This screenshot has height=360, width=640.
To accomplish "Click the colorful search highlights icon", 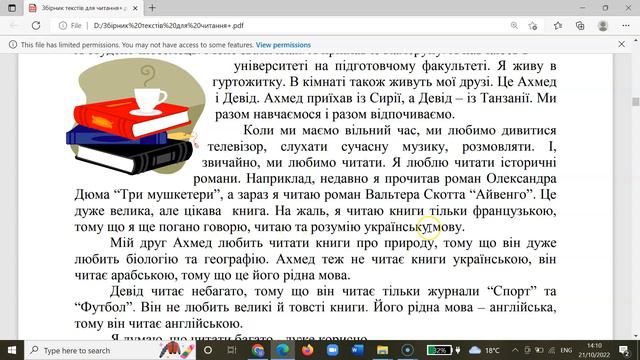I will pyautogui.click(x=176, y=350).
